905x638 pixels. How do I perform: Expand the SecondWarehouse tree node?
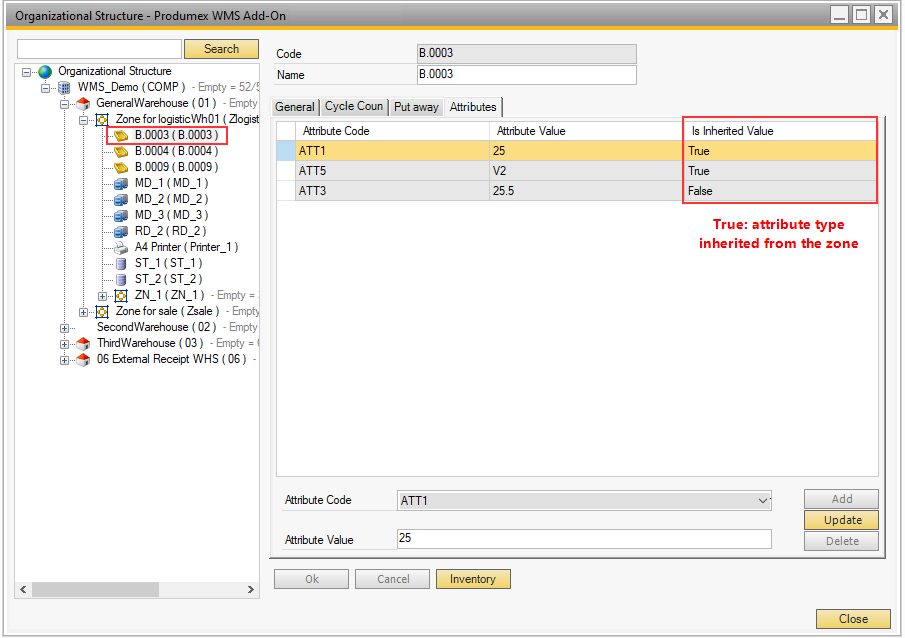(x=65, y=328)
